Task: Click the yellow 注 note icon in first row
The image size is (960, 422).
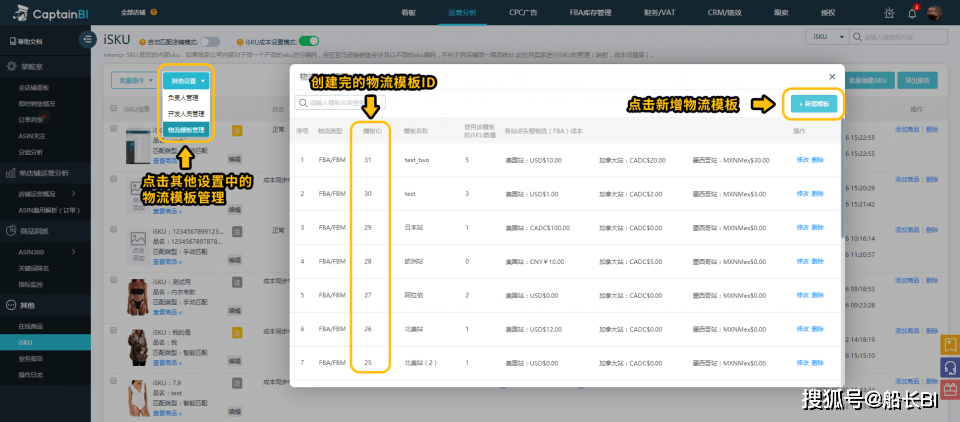Action: [238, 130]
